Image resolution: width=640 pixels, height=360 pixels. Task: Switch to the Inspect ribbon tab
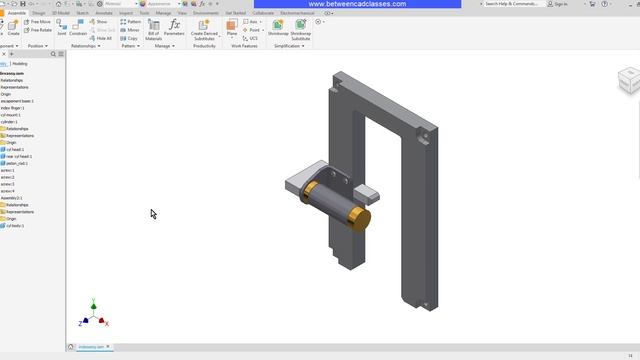point(126,13)
